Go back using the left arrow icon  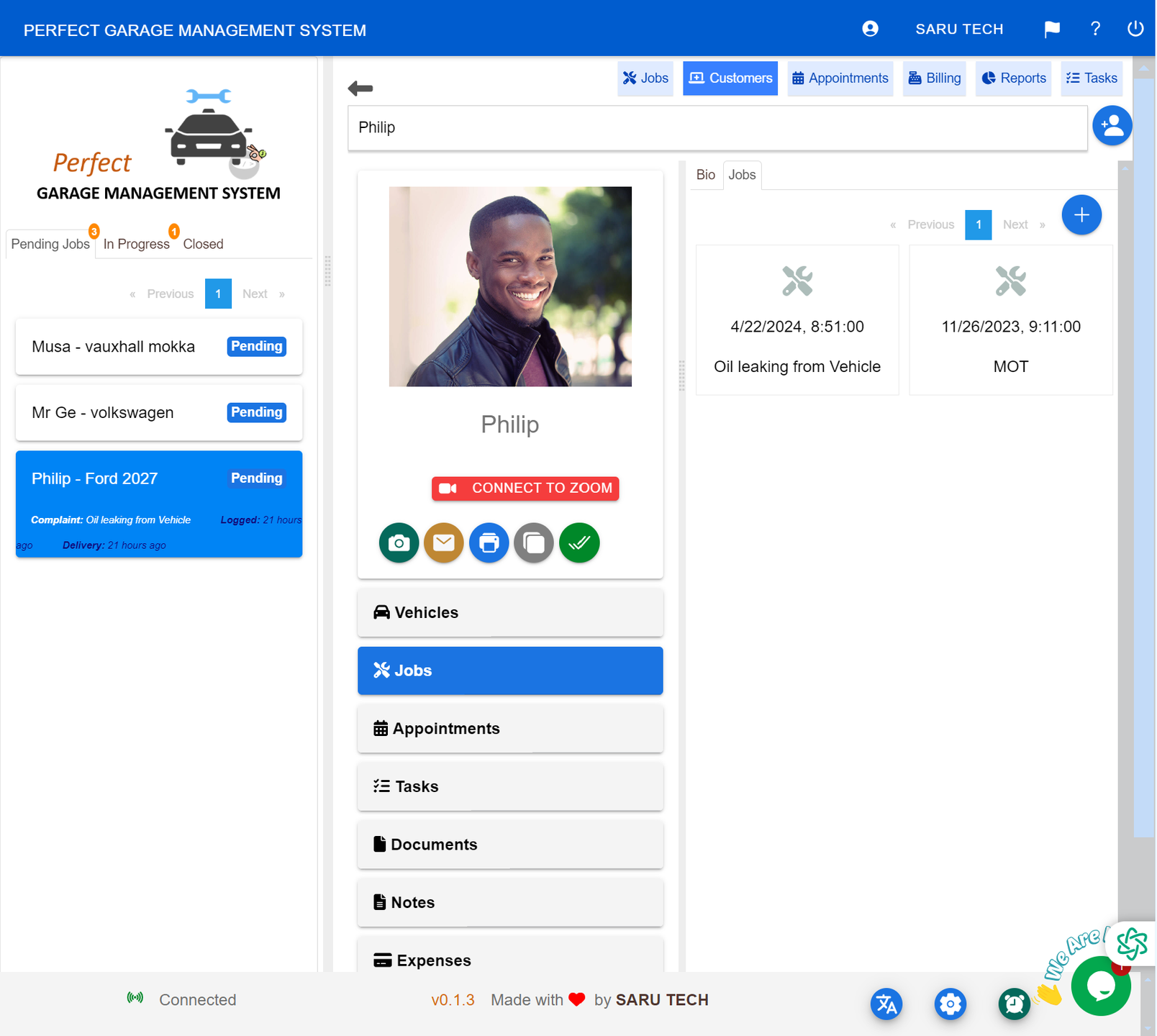point(360,88)
